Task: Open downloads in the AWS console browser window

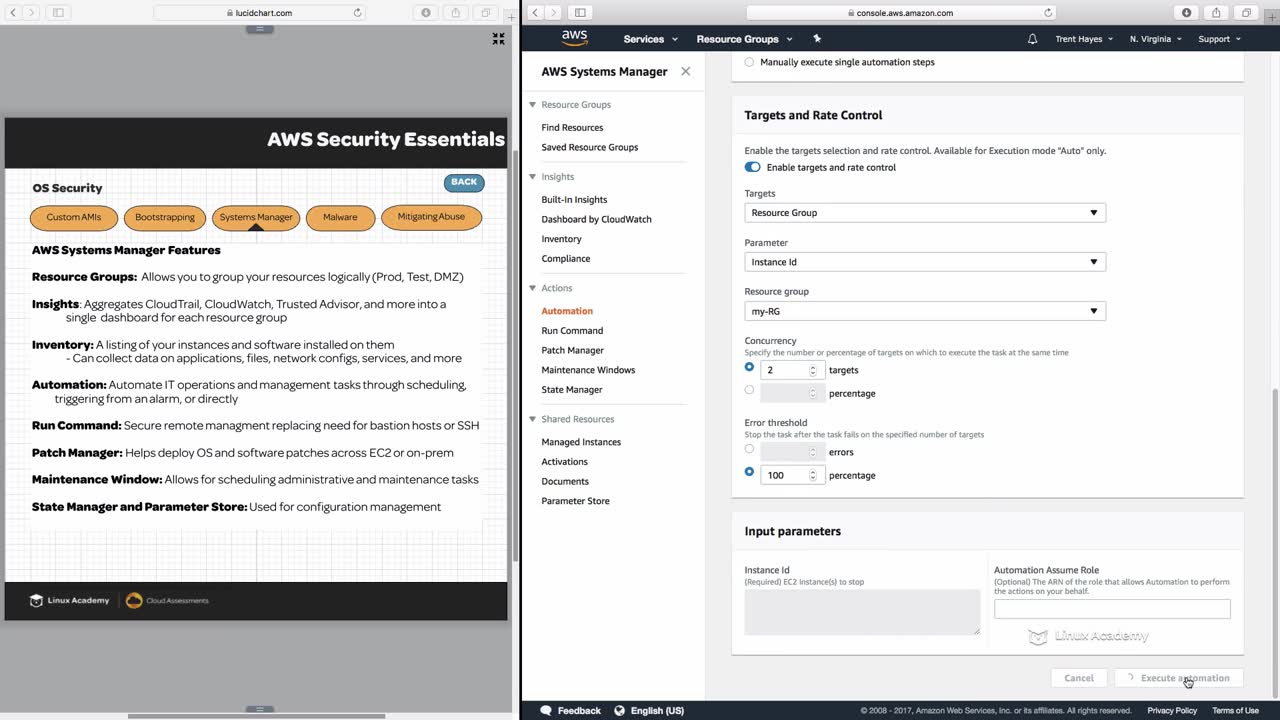Action: (1187, 13)
